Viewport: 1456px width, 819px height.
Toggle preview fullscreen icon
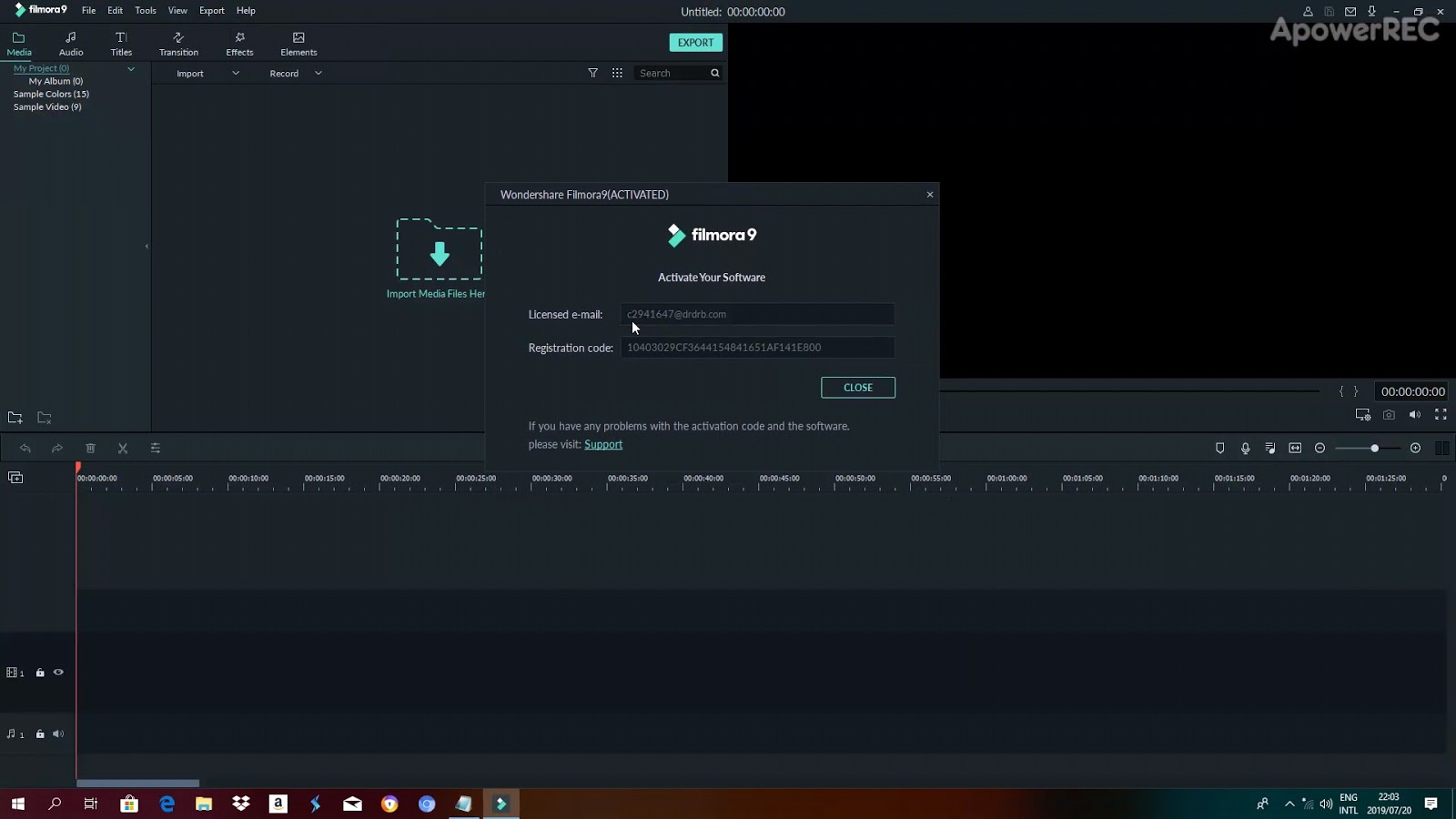point(1441,415)
